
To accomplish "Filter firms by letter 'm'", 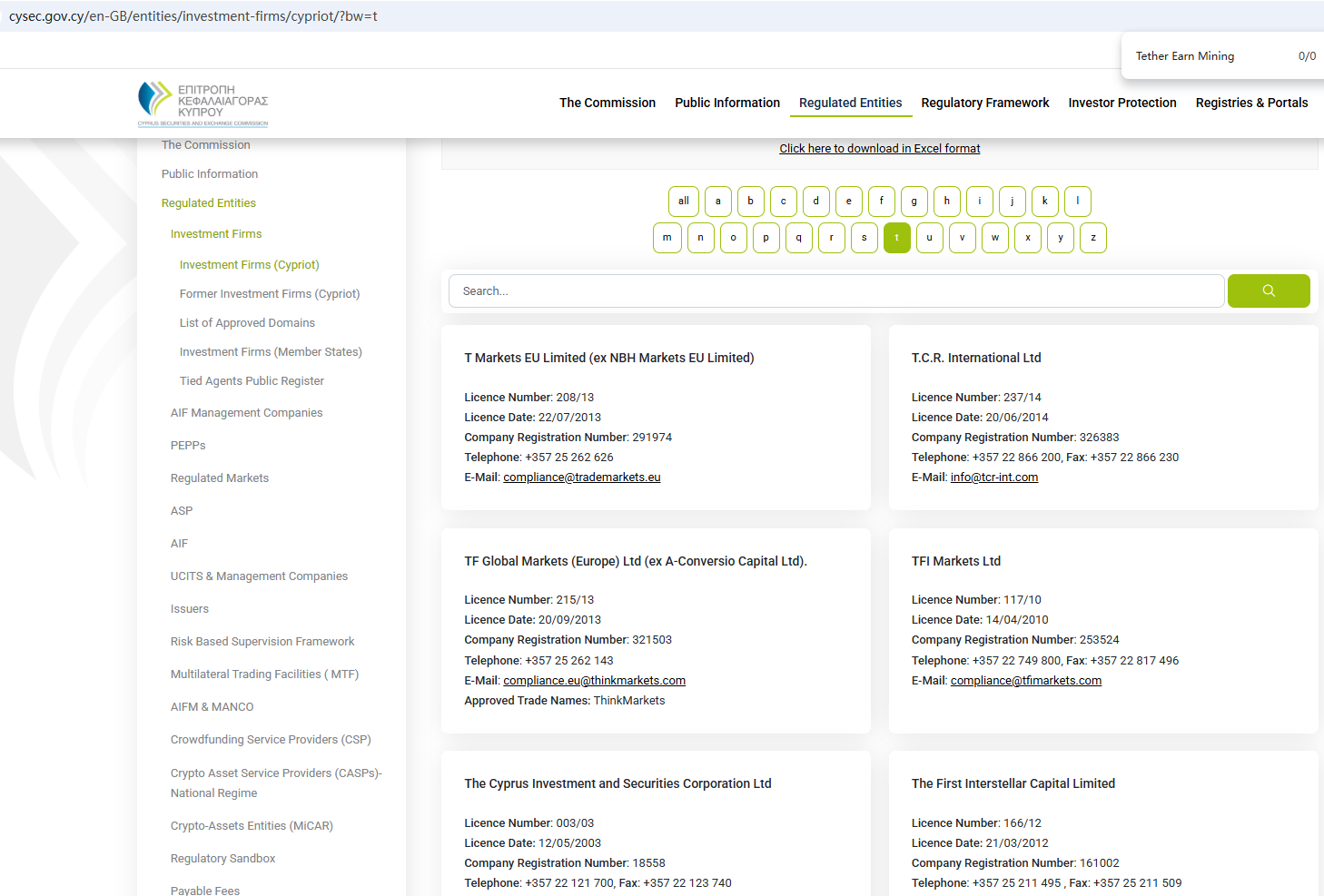I will point(667,238).
